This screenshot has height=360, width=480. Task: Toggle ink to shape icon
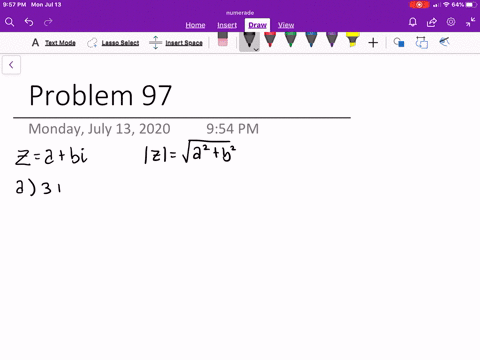pyautogui.click(x=422, y=43)
